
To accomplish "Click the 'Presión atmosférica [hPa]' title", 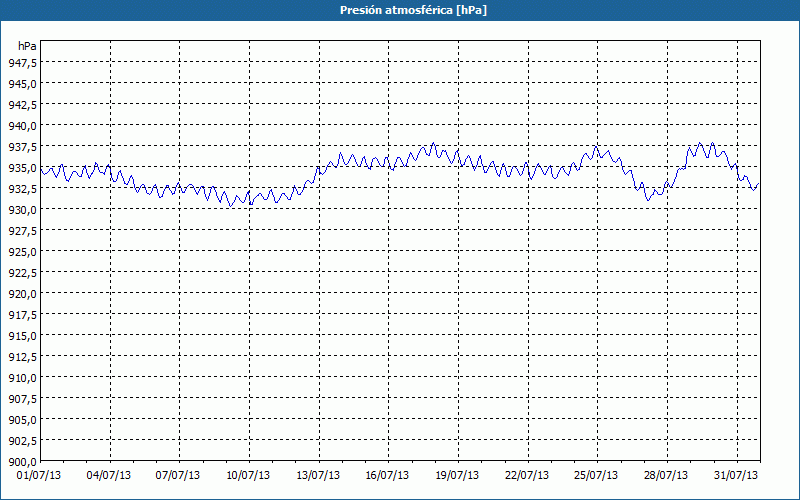I will tap(413, 10).
